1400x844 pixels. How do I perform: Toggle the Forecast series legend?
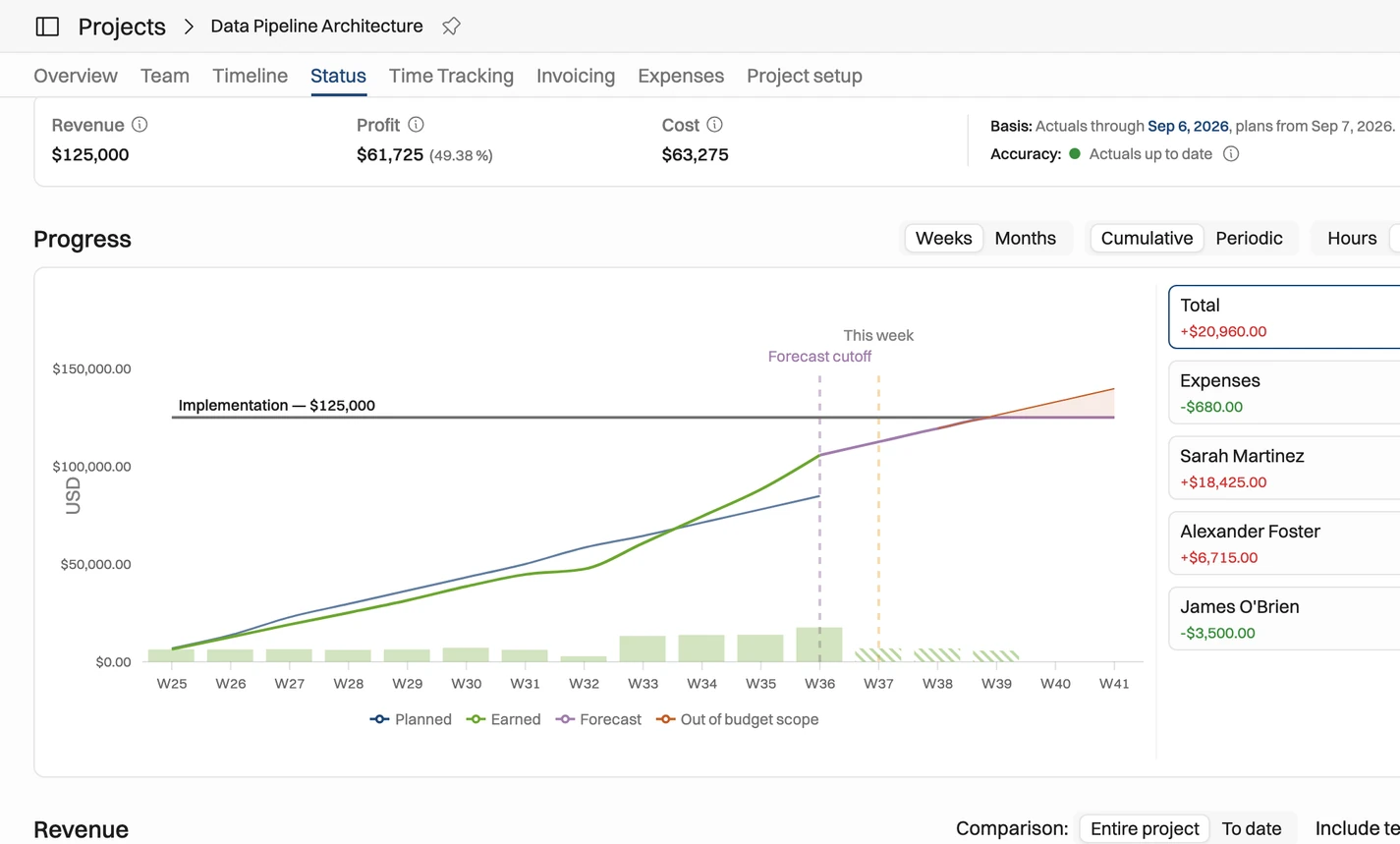598,719
